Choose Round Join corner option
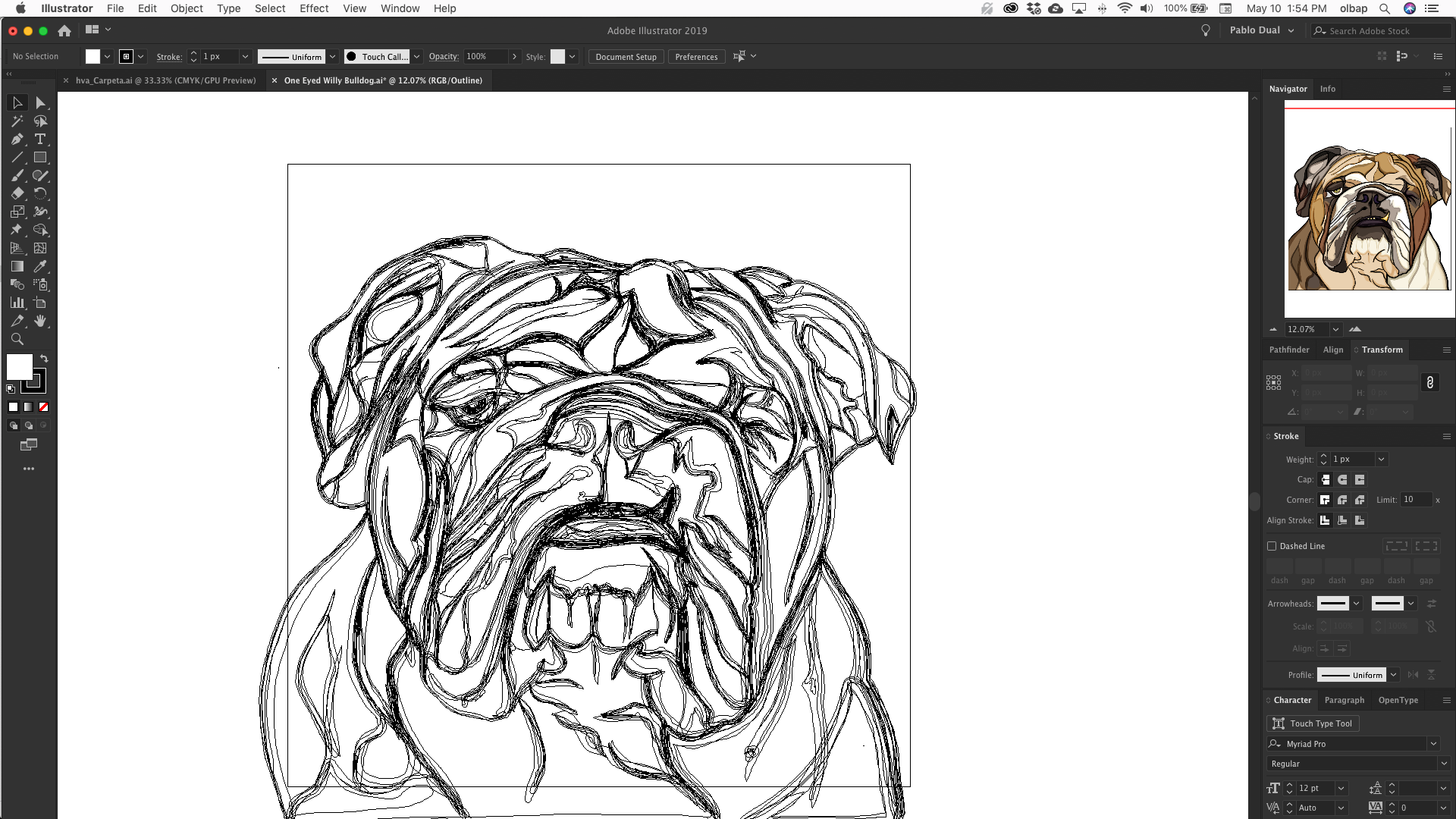 [x=1342, y=500]
